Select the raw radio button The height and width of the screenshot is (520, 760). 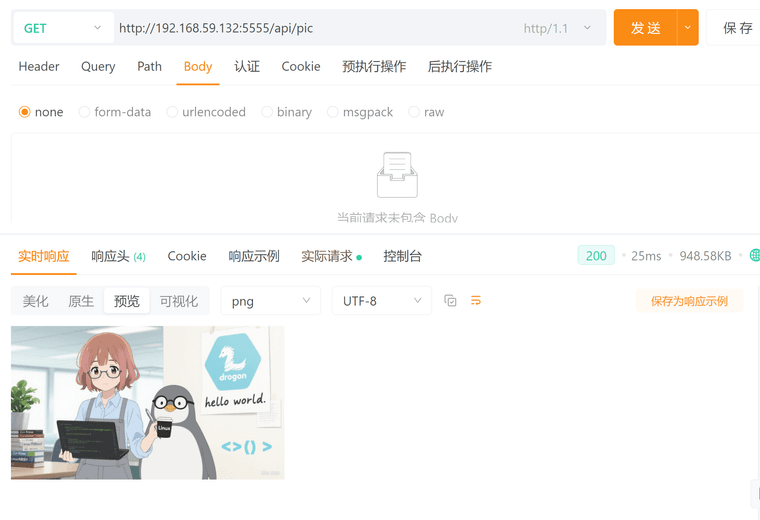click(x=413, y=112)
